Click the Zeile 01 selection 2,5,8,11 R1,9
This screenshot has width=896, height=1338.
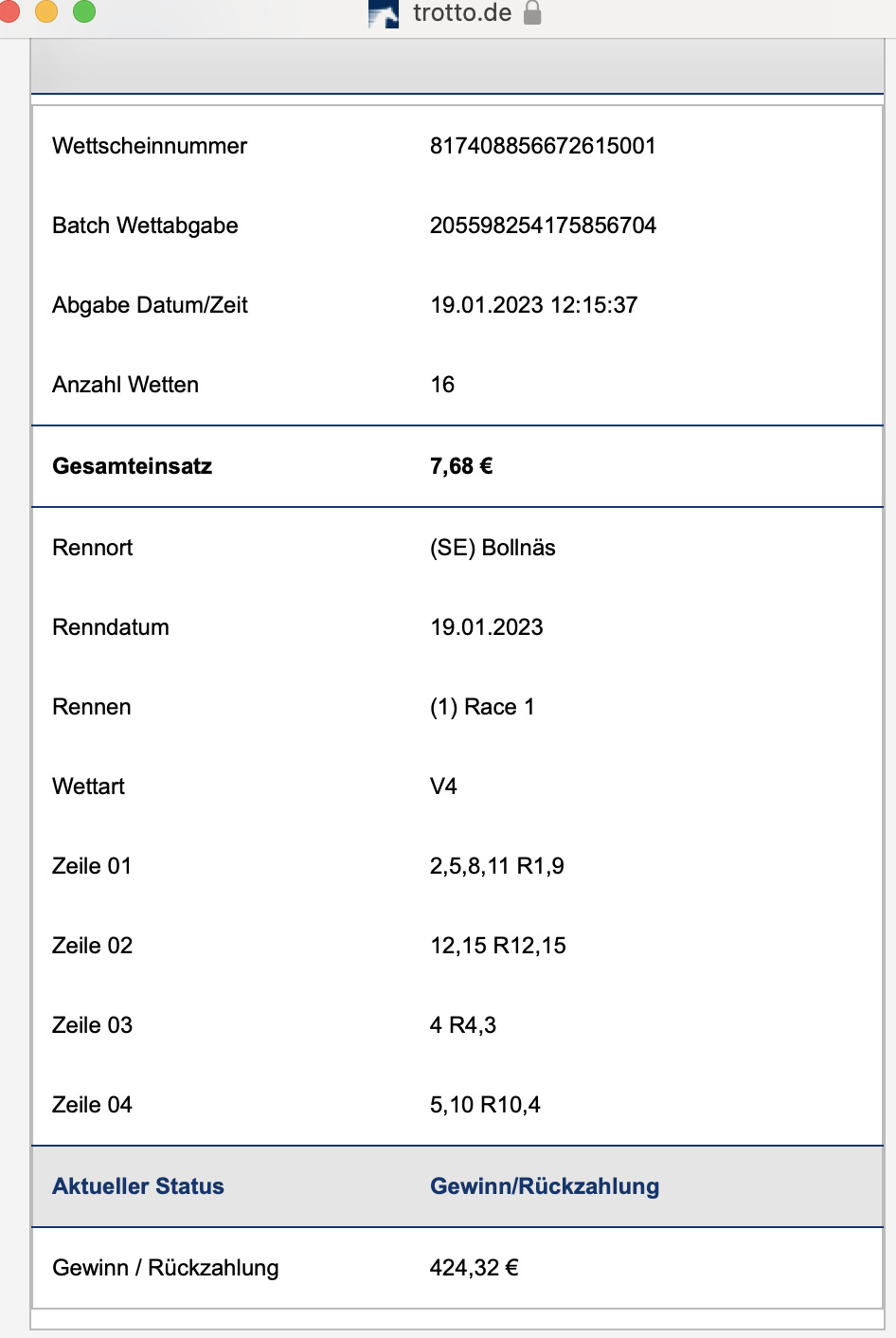497,866
